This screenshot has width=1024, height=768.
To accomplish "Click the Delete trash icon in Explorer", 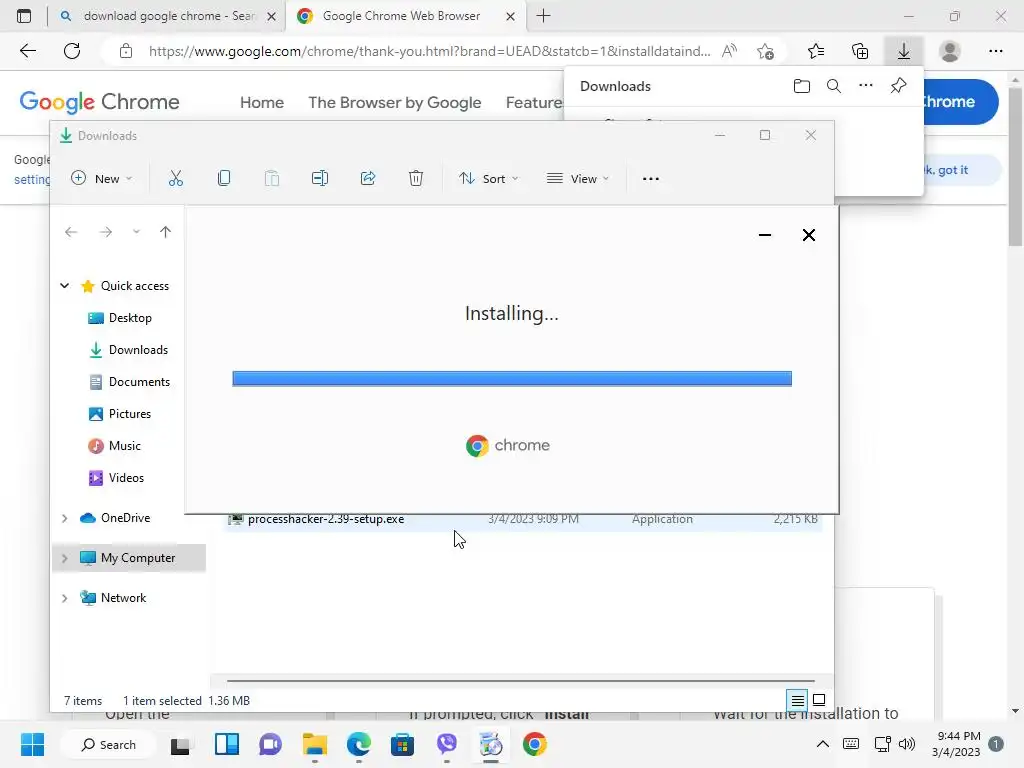I will tap(416, 178).
